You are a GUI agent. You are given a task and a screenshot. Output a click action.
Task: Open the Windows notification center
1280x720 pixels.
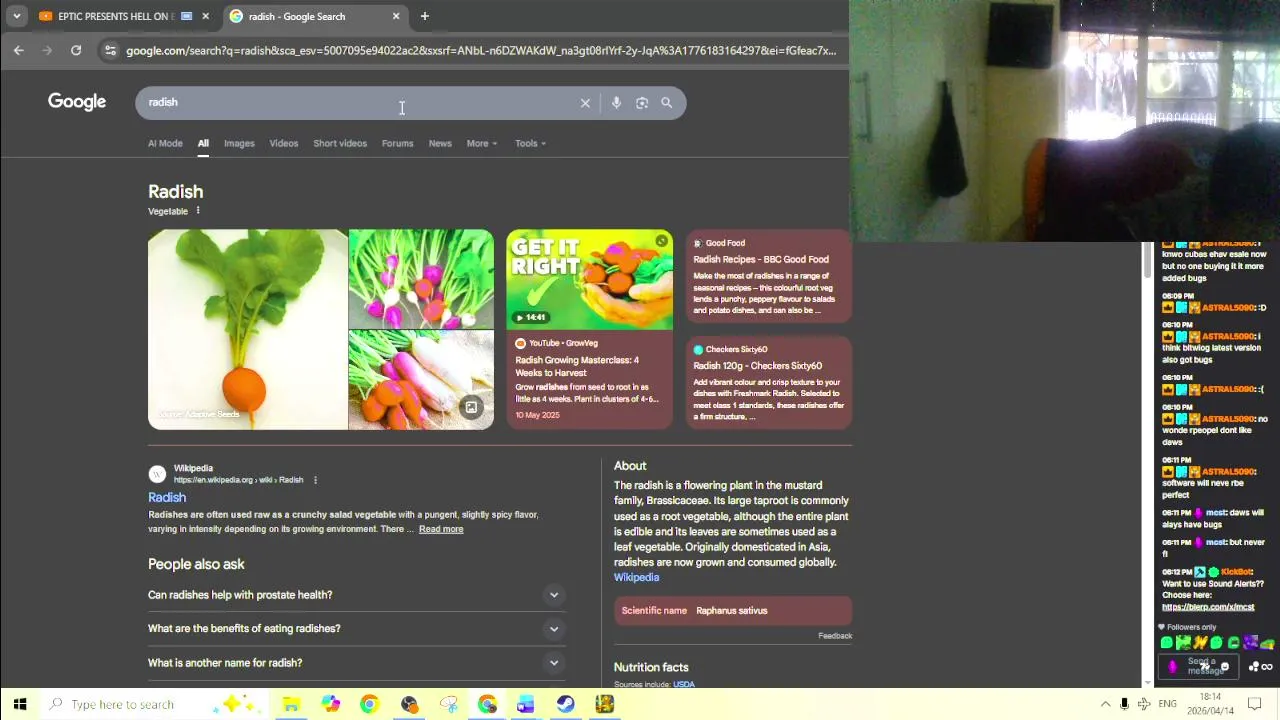click(1255, 704)
